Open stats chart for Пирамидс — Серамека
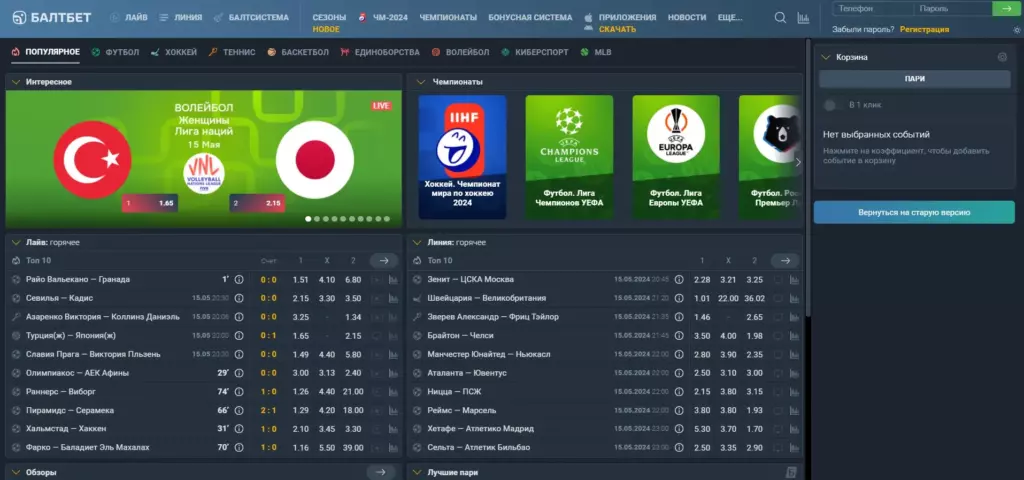Screen dimensions: 1024x480 pyautogui.click(x=393, y=410)
